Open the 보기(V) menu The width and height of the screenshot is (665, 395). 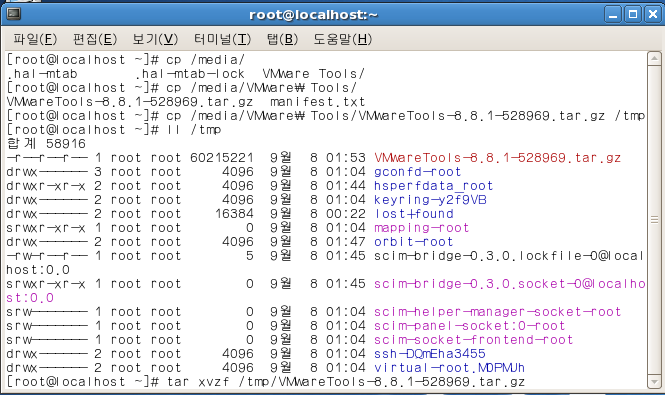(155, 39)
